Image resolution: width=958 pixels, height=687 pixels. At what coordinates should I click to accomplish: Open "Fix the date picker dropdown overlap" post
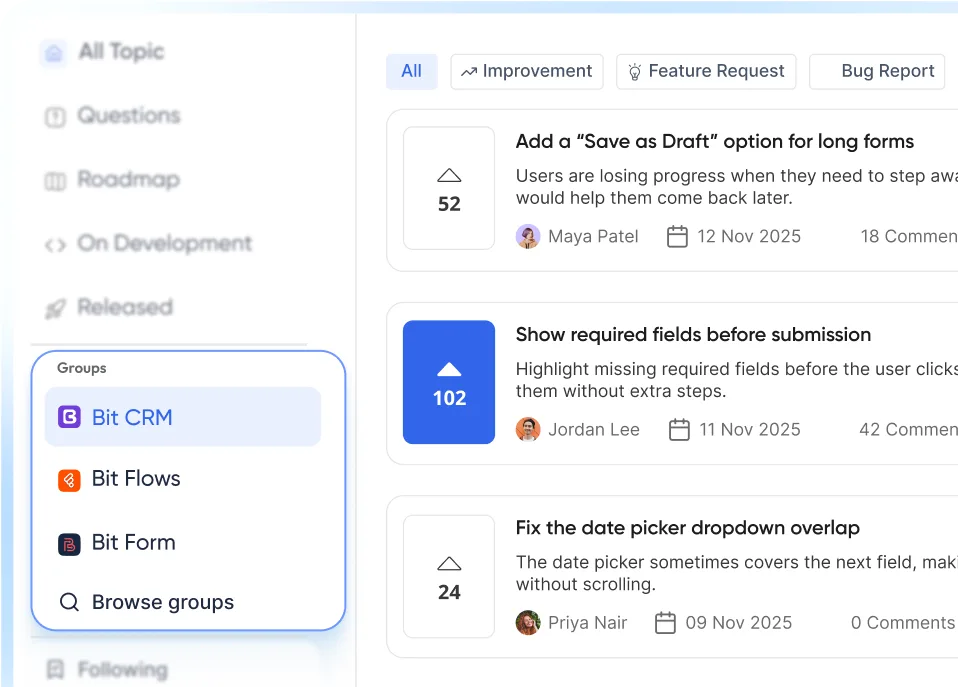[x=687, y=528]
